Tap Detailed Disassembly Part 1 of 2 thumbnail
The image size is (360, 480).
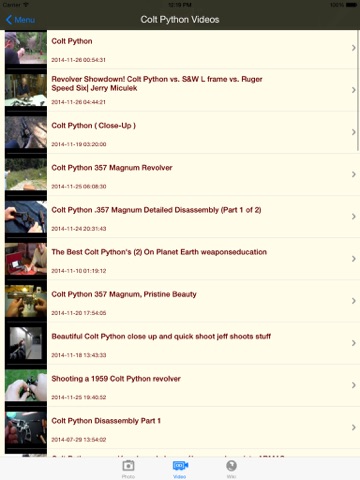[x=26, y=216]
